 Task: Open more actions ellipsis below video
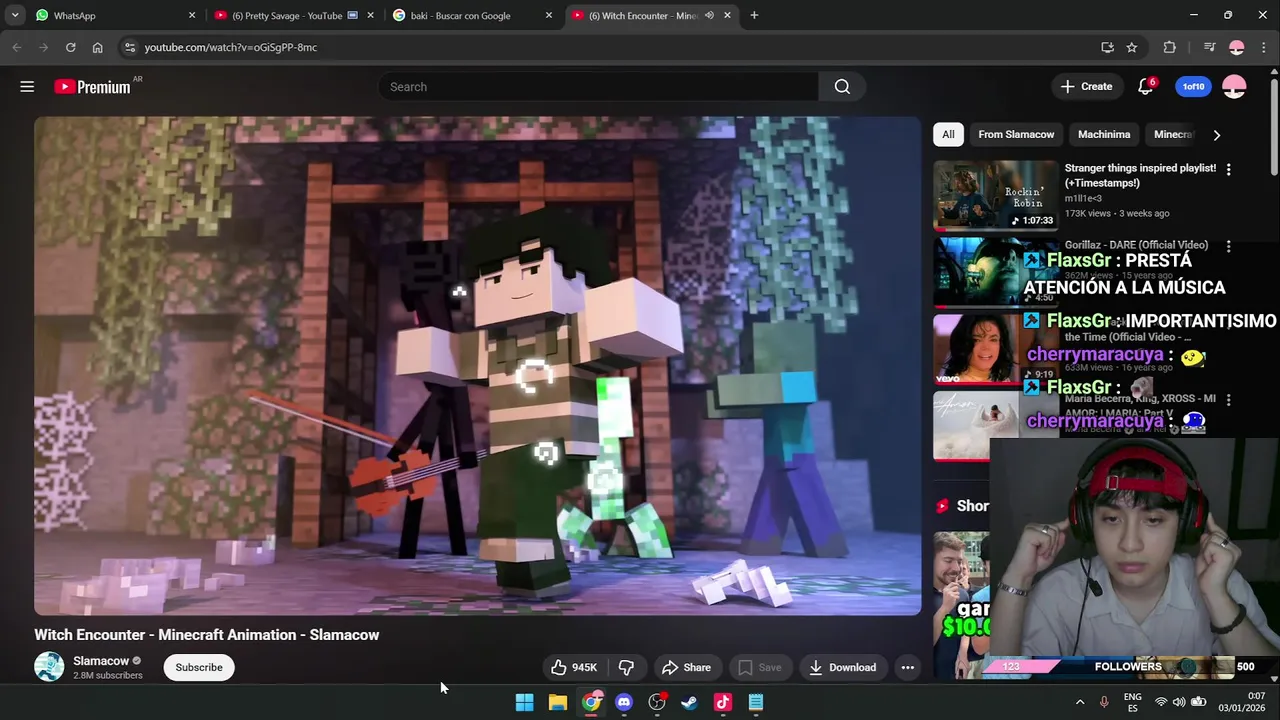(x=907, y=667)
